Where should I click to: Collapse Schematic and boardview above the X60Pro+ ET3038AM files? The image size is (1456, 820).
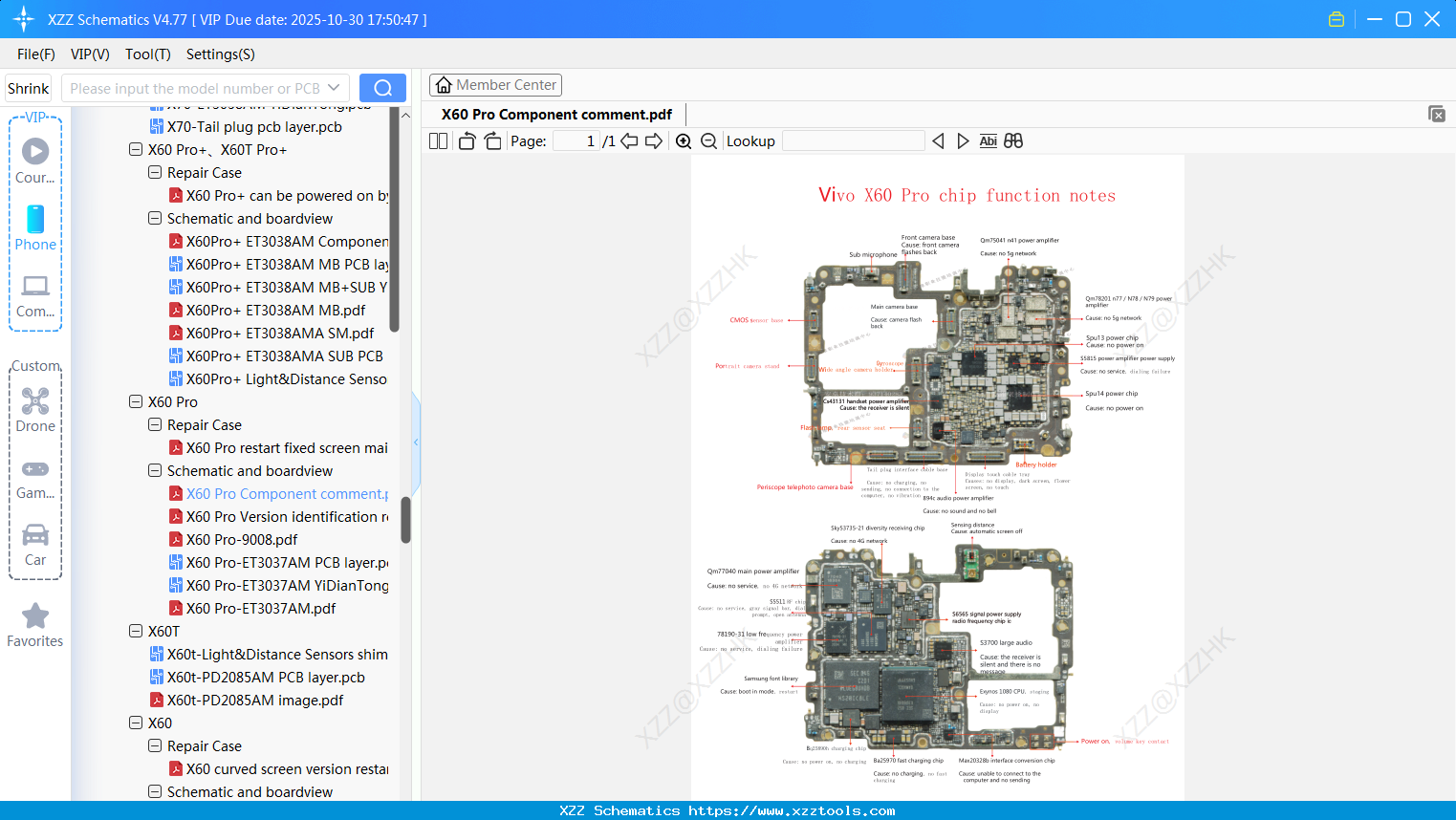pyautogui.click(x=155, y=219)
